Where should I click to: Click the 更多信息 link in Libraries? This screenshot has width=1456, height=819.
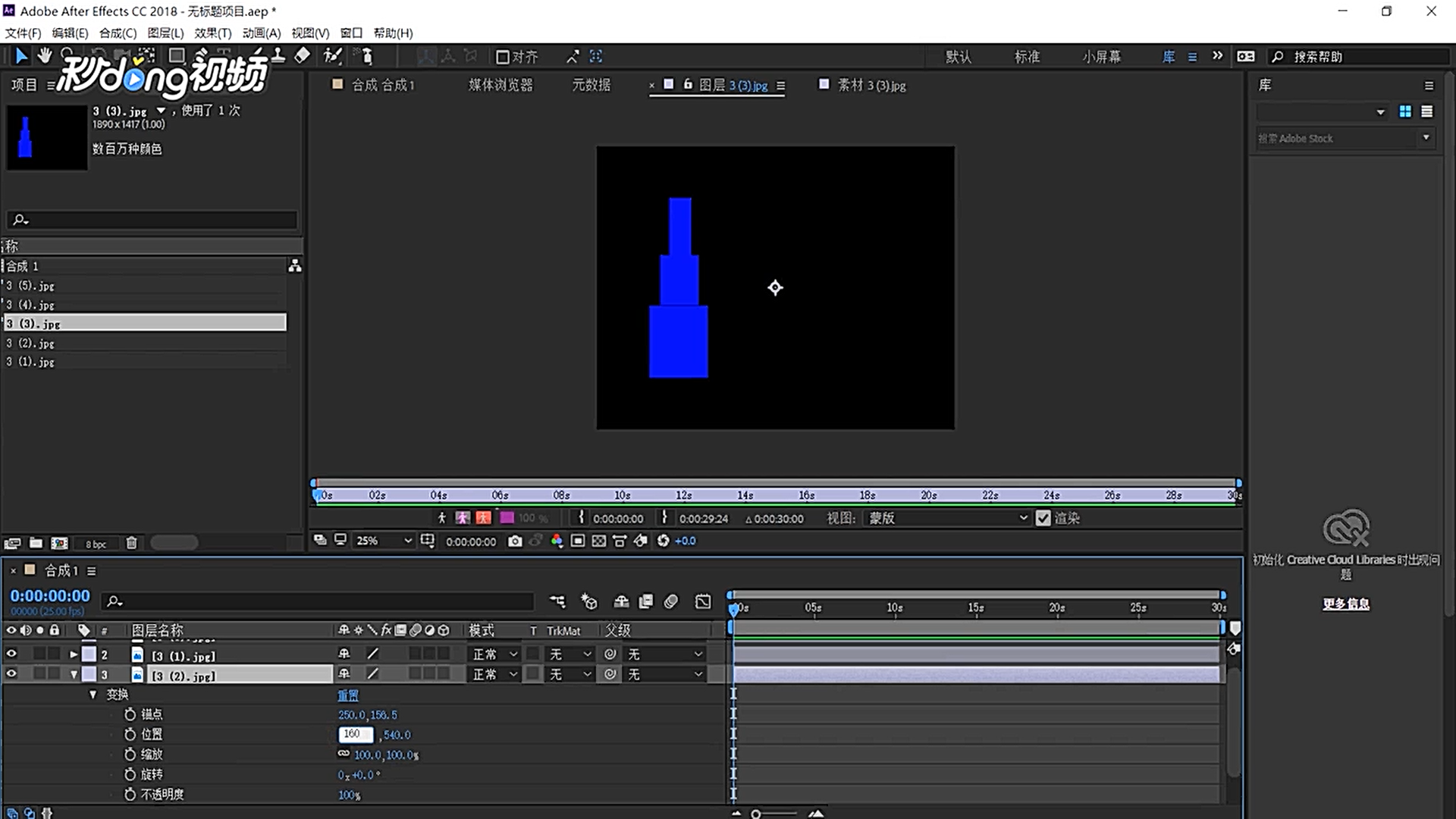click(1346, 604)
